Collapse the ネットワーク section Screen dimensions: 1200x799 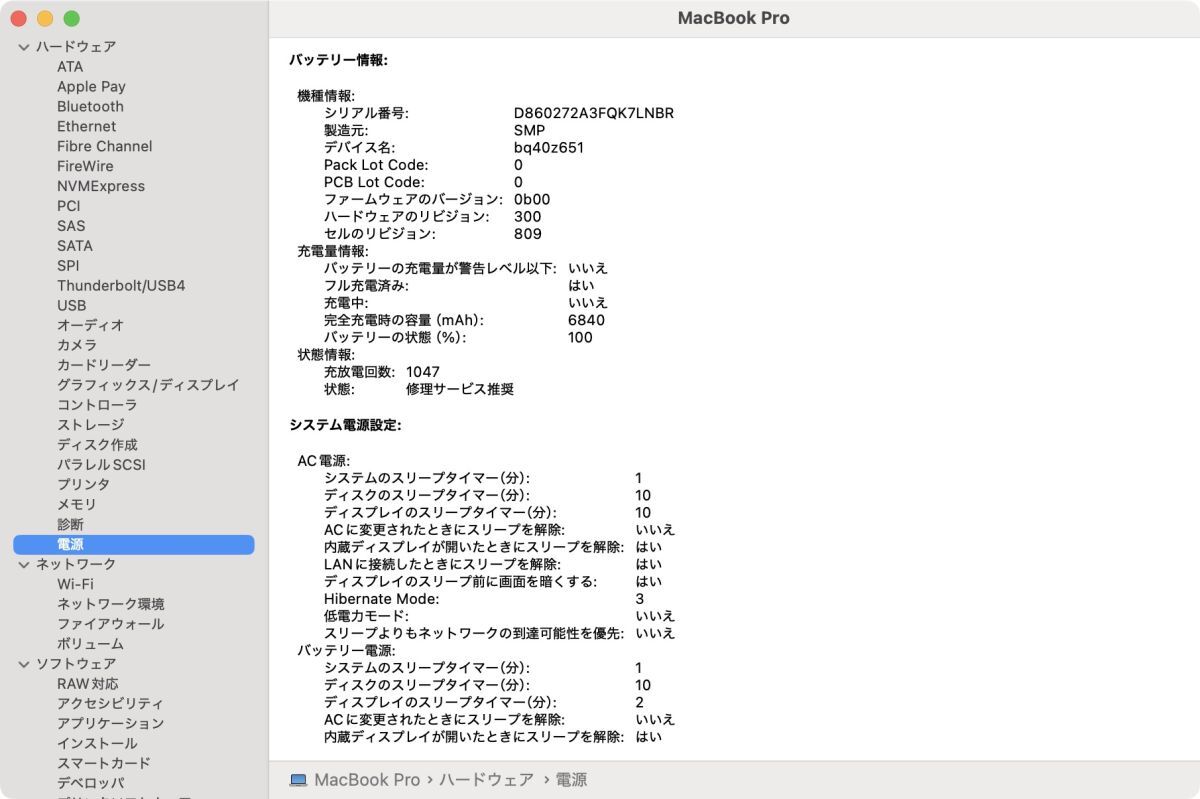pyautogui.click(x=24, y=565)
